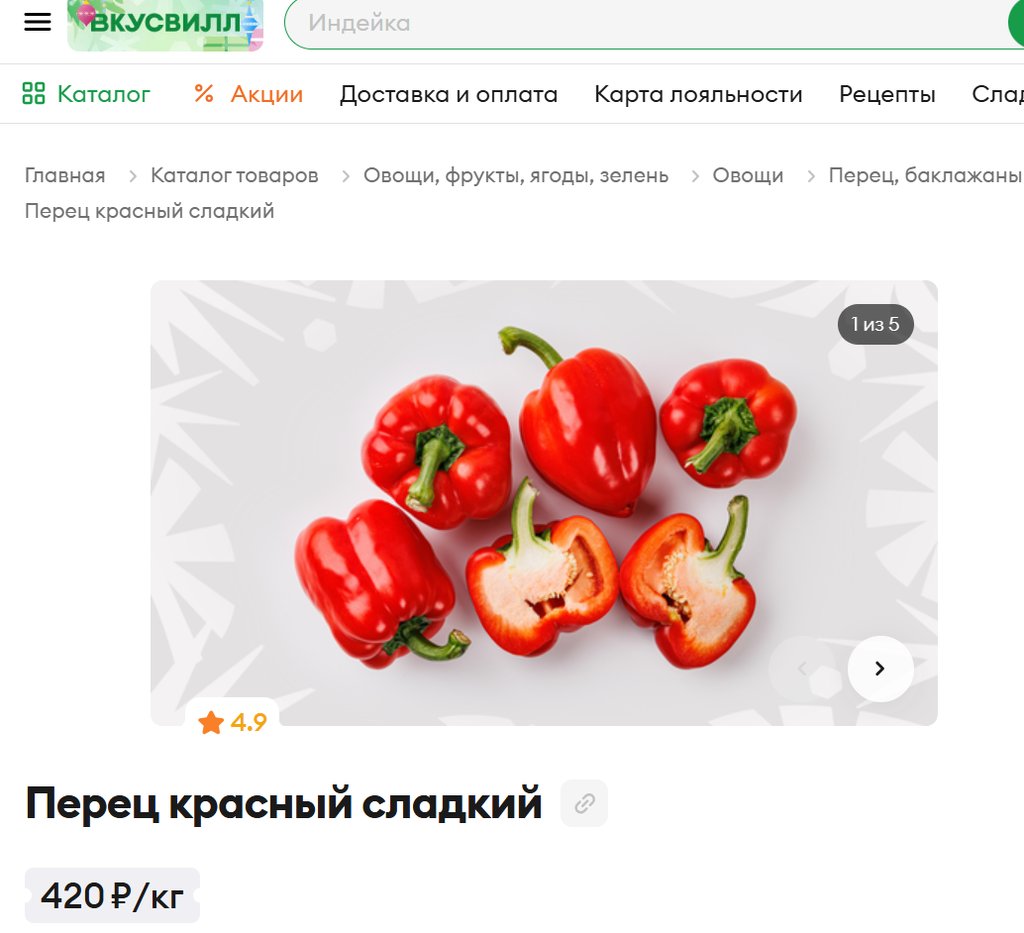Click the previous photo arrow
Screen dimensions: 1024x933
tap(803, 669)
